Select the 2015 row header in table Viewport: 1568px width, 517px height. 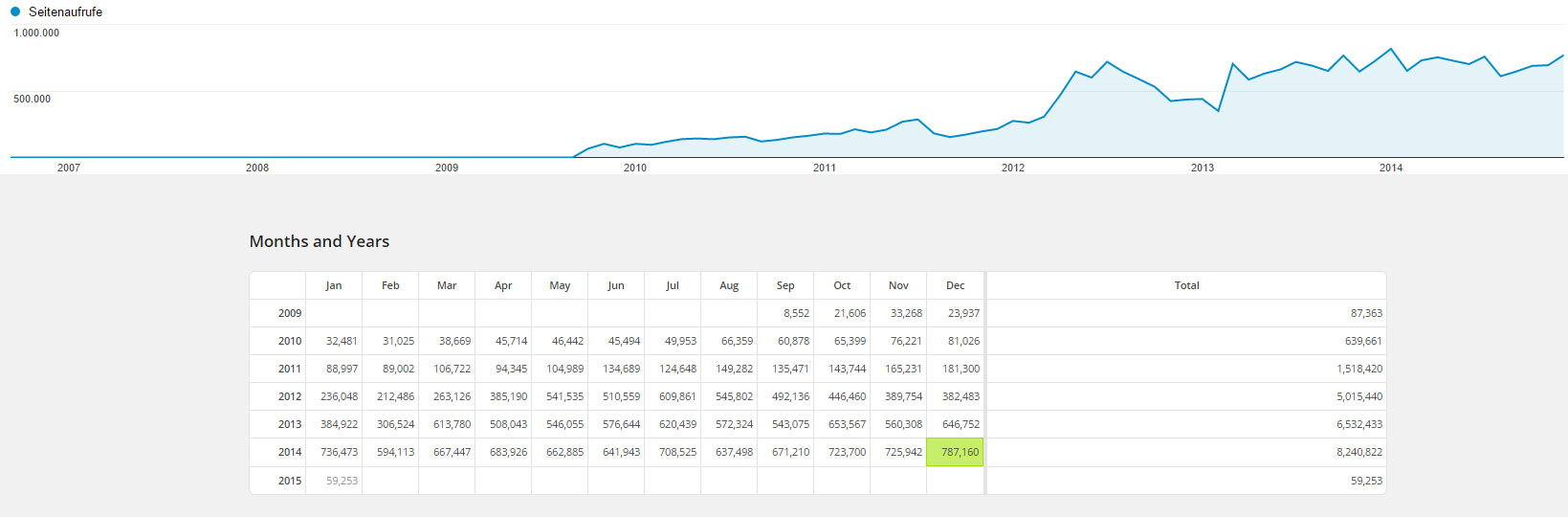coord(289,481)
